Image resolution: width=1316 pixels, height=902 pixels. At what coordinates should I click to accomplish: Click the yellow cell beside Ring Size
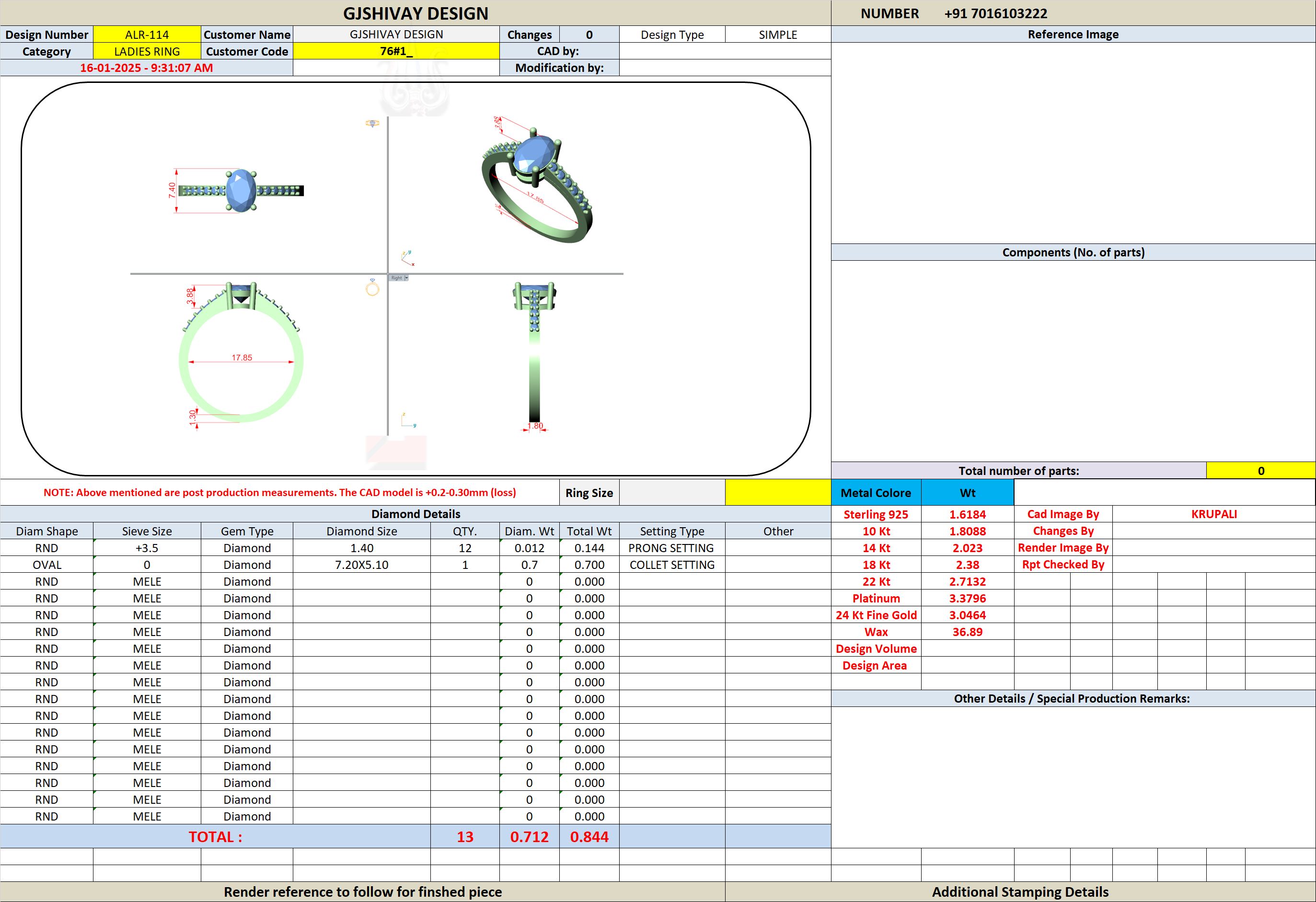pyautogui.click(x=778, y=493)
